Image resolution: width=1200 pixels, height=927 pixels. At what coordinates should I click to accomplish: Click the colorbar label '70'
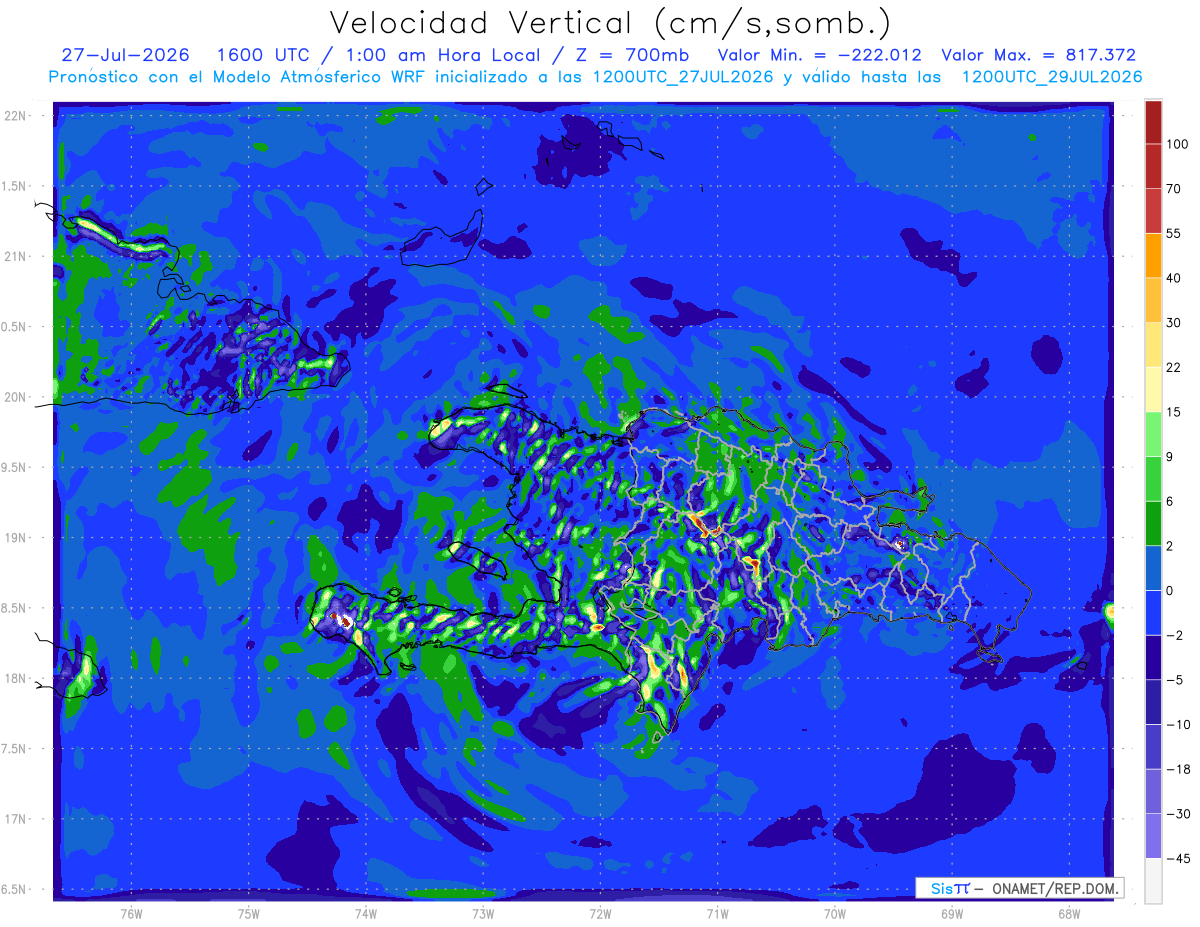coord(1174,189)
